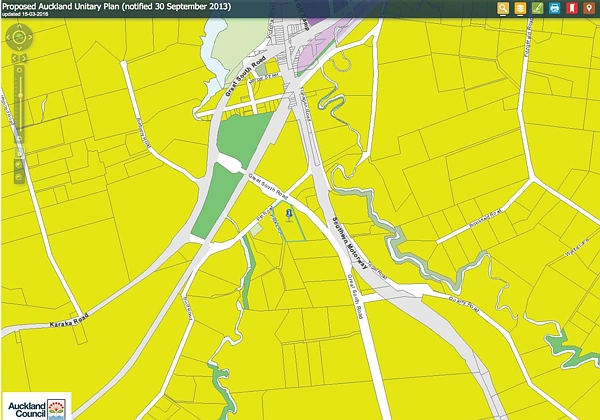Click the blue marker on the map
Viewport: 600px width, 420px height.
pos(289,213)
